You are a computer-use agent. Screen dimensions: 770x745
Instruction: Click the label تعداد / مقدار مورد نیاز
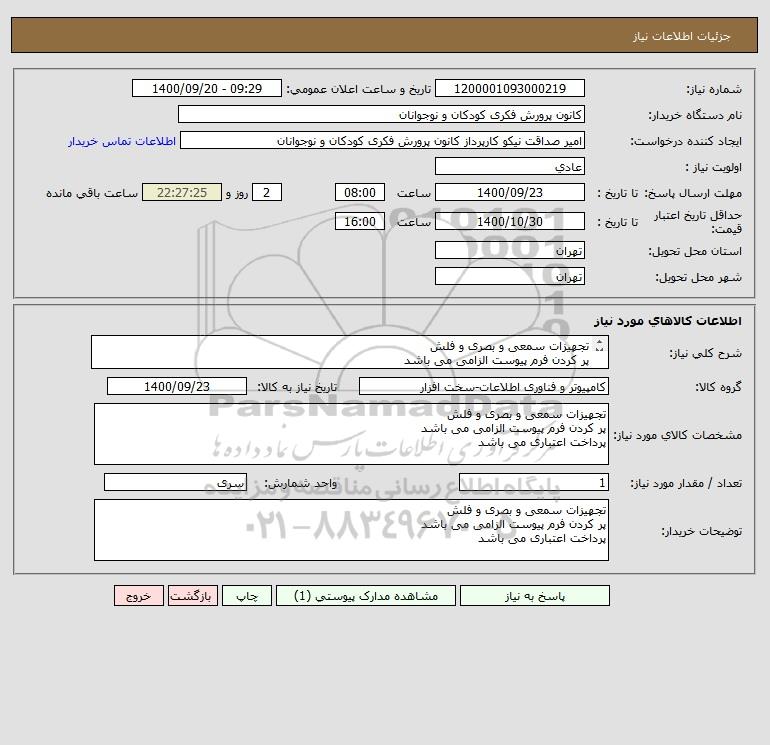tap(686, 483)
